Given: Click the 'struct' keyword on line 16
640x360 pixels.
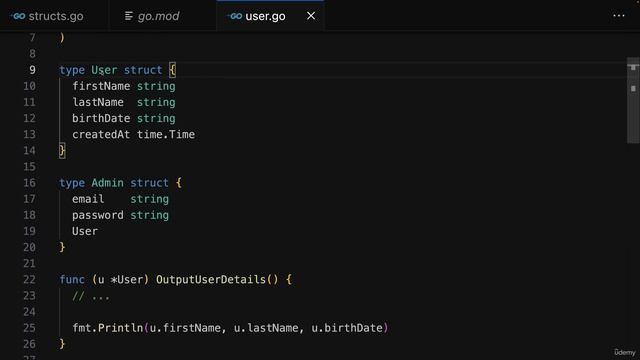Looking at the screenshot, I should pos(149,183).
